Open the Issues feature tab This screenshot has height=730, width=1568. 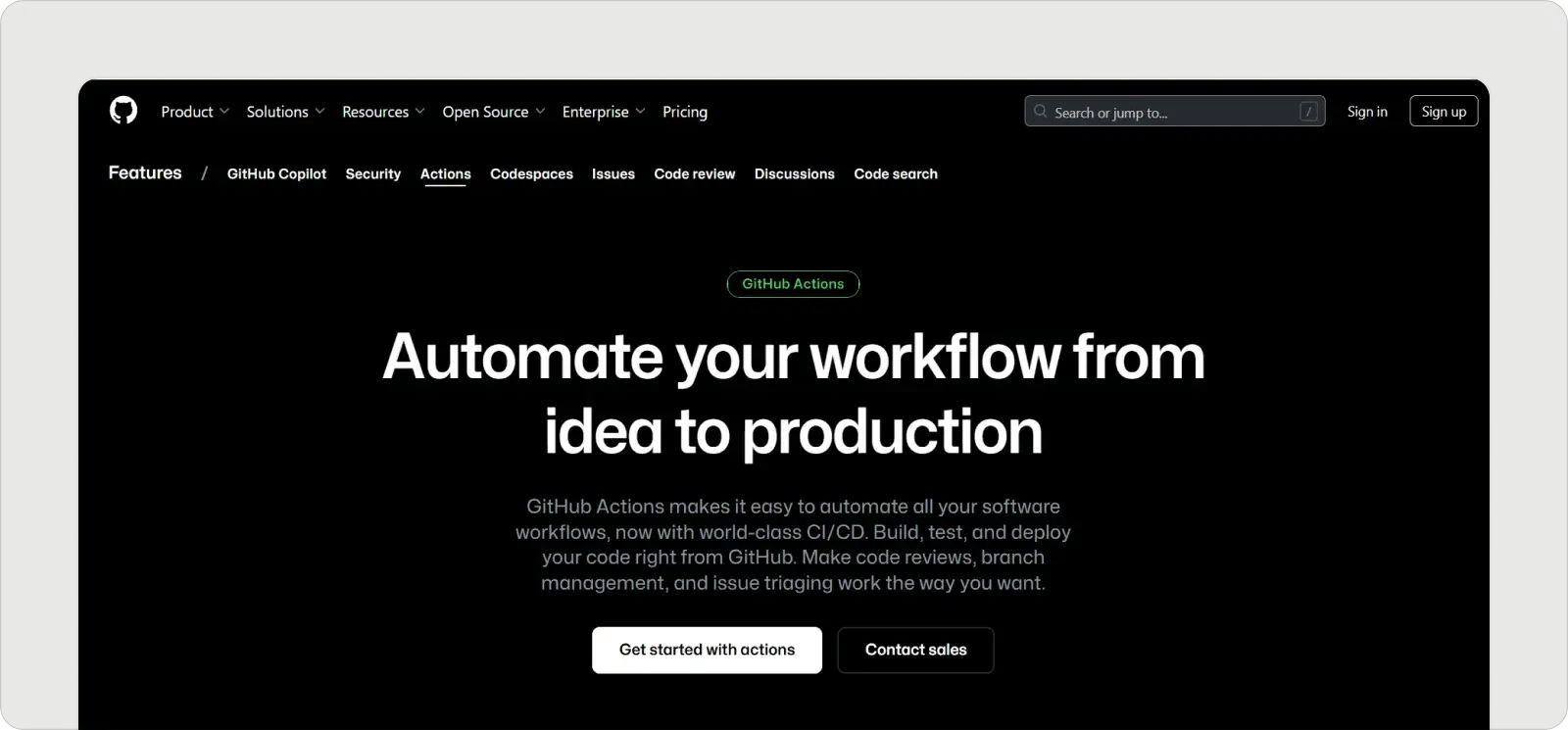coord(613,174)
